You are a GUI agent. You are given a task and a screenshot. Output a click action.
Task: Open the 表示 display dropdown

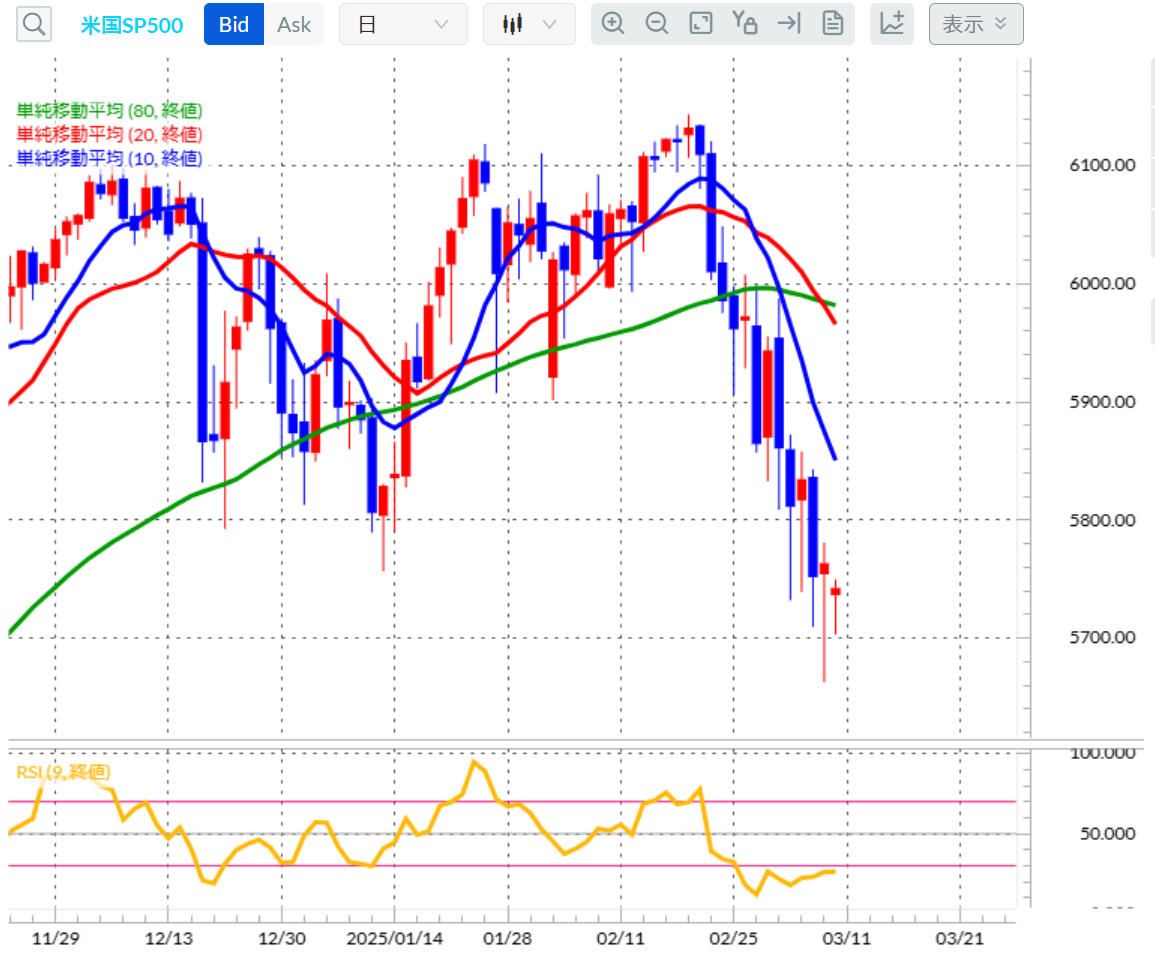(976, 24)
